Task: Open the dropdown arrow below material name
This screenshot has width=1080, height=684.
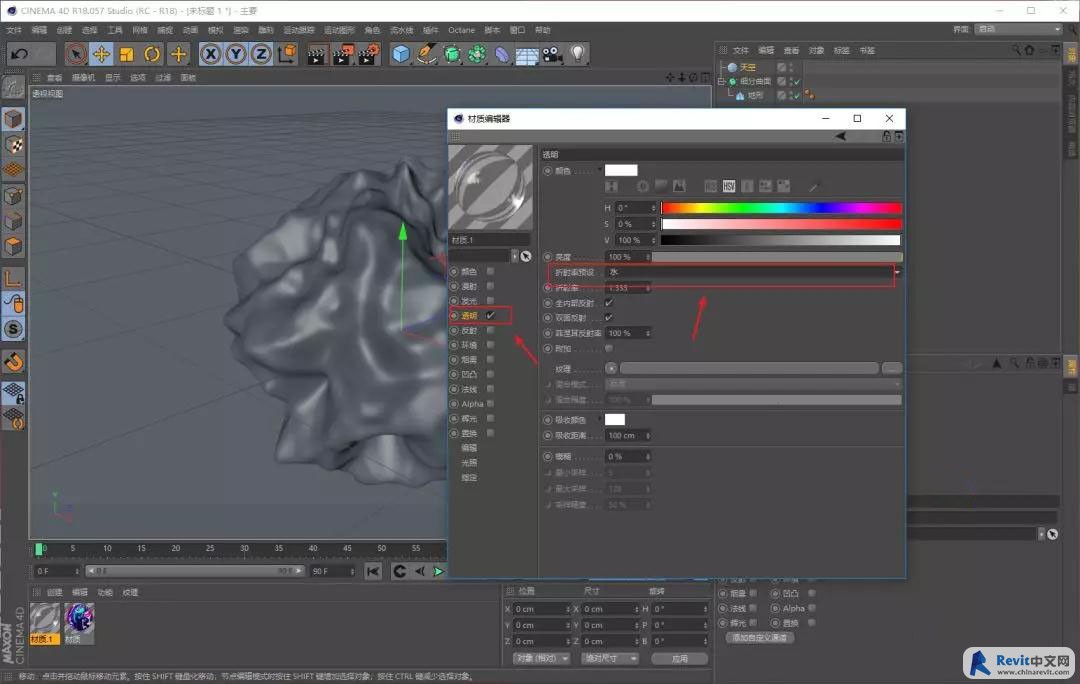Action: pos(515,256)
